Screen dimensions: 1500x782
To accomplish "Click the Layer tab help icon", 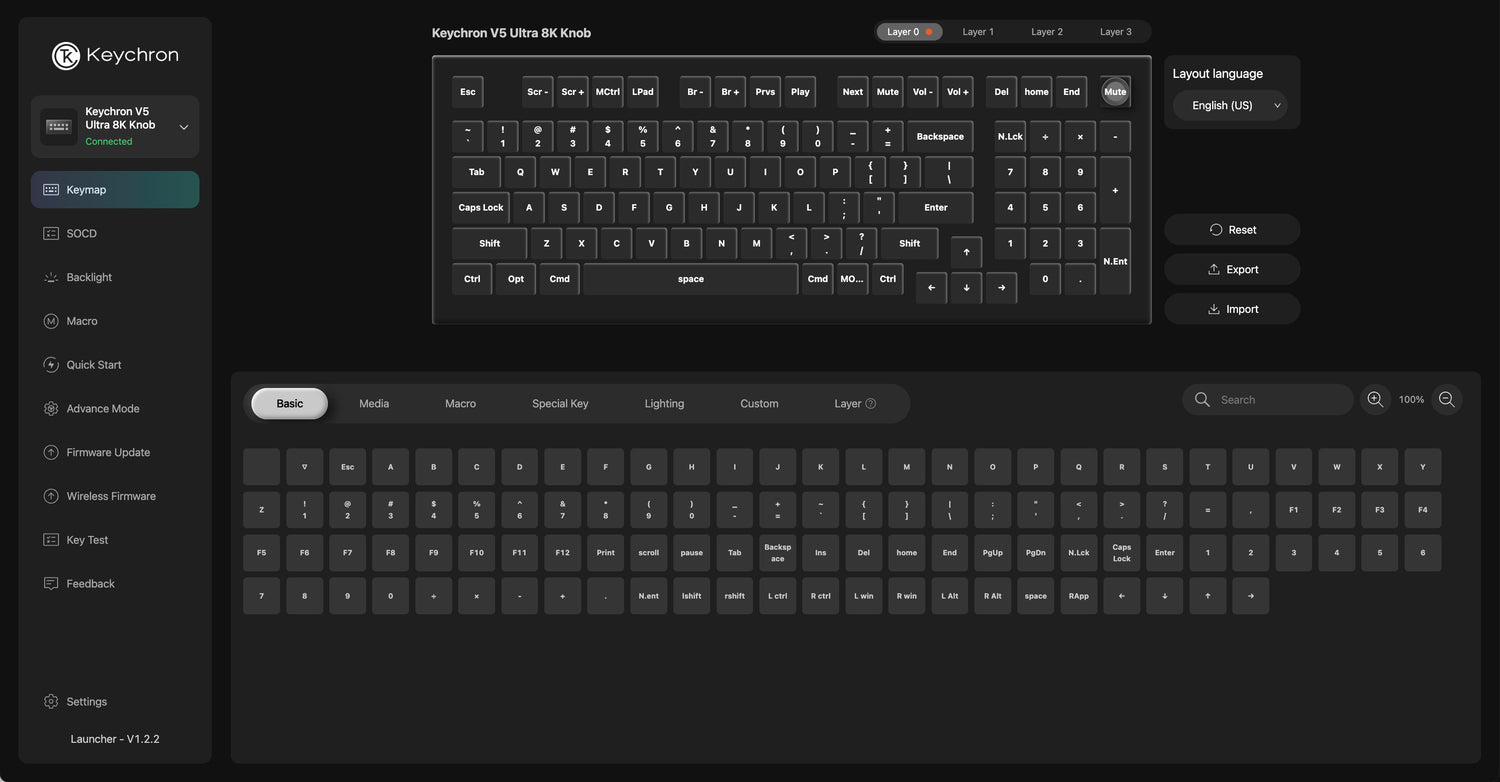I will click(x=870, y=404).
